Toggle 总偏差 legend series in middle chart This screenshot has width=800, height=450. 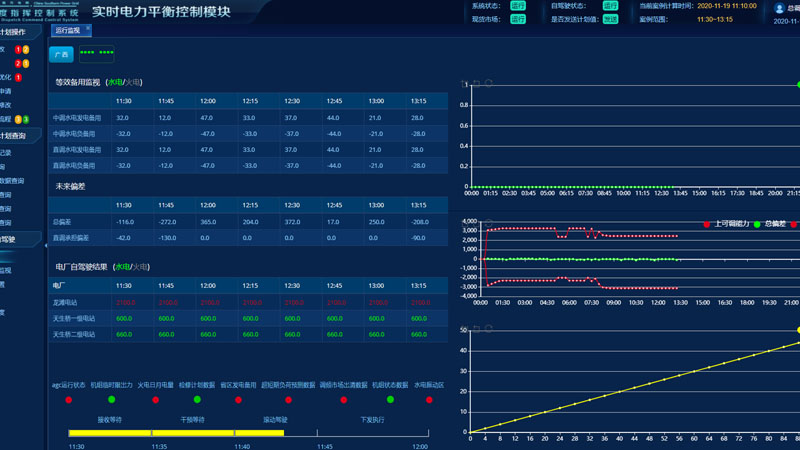[x=770, y=225]
